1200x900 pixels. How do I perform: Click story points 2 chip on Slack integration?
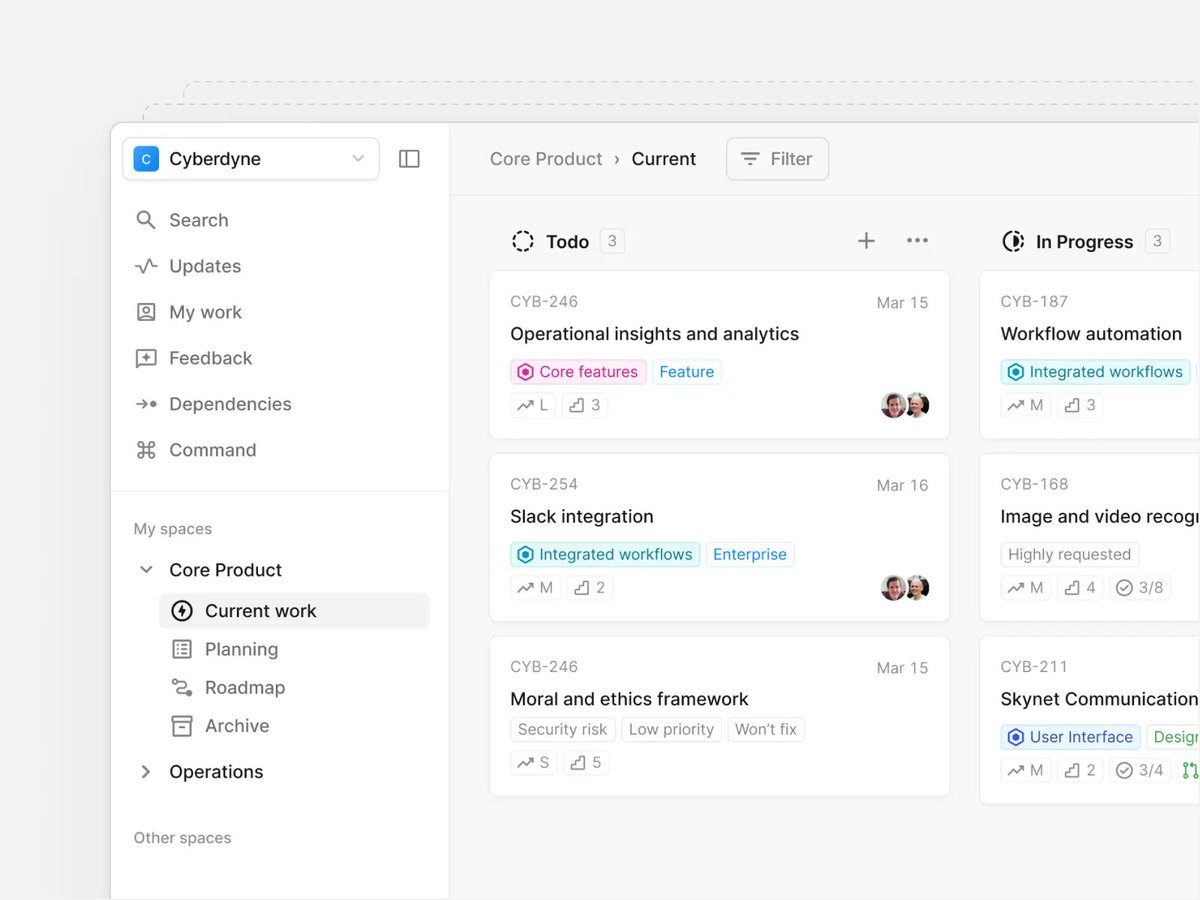click(x=590, y=588)
